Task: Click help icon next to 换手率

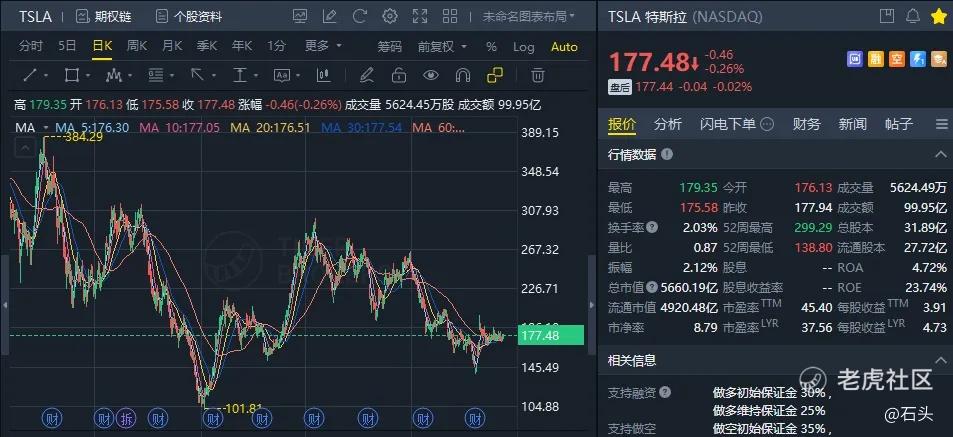Action: tap(652, 227)
